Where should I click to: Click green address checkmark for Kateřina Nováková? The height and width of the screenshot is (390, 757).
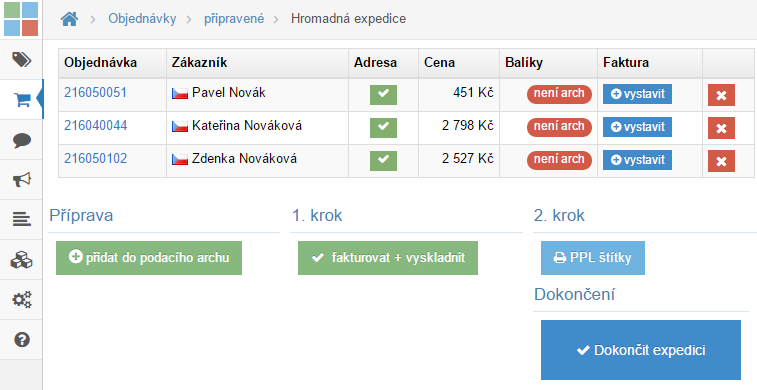point(383,127)
